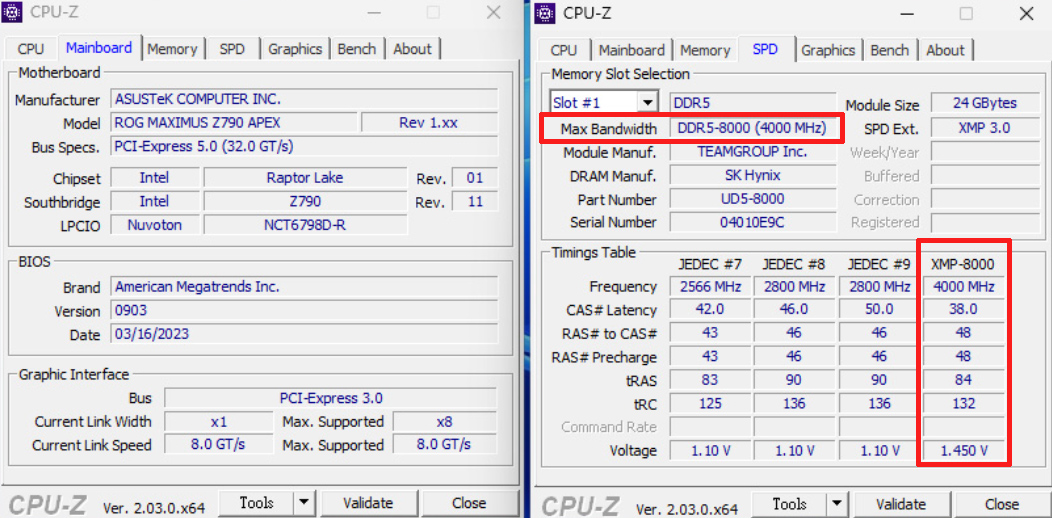This screenshot has height=518, width=1052.
Task: Select the SPD tab in left window
Action: tap(232, 49)
